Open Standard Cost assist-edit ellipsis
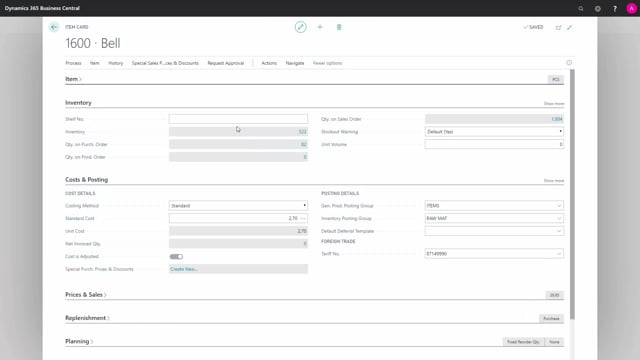Screen dimensions: 640x360 click(303, 218)
